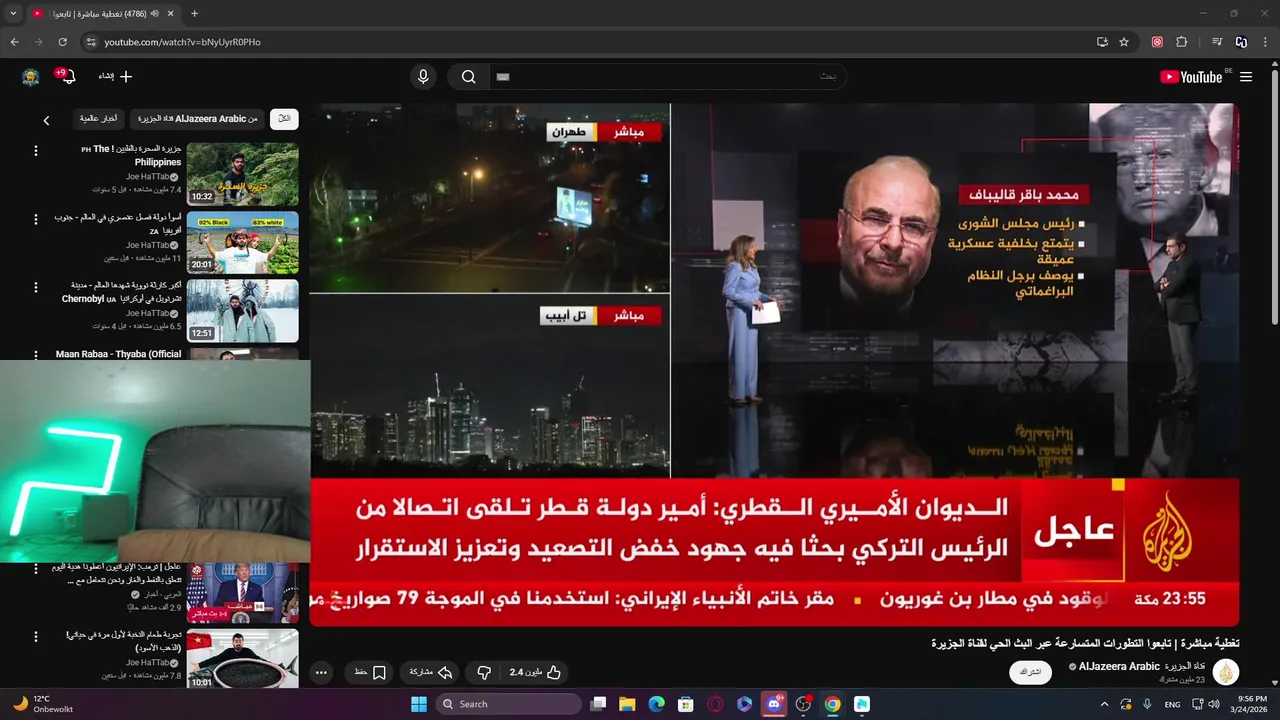Select the 'من AlJazeera Arabic' filter chip
The image size is (1280, 720).
click(x=198, y=119)
